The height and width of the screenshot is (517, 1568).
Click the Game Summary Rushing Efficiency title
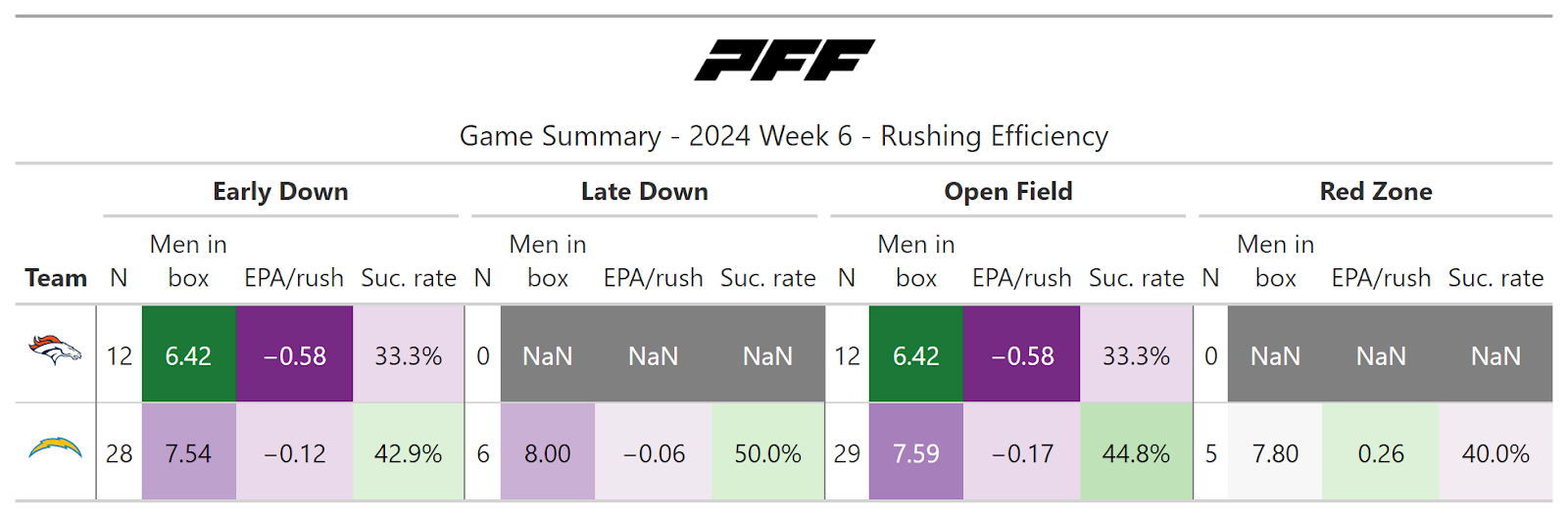click(784, 136)
